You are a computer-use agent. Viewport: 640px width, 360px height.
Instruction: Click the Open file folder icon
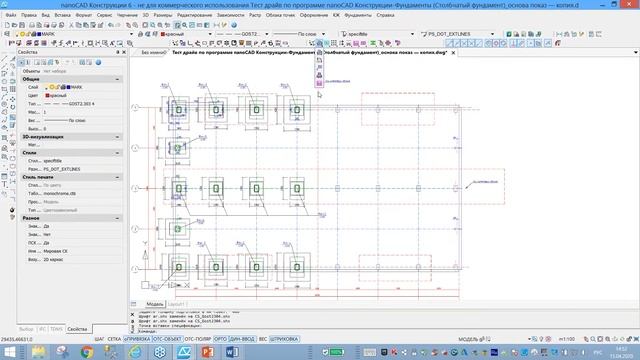coord(14,25)
